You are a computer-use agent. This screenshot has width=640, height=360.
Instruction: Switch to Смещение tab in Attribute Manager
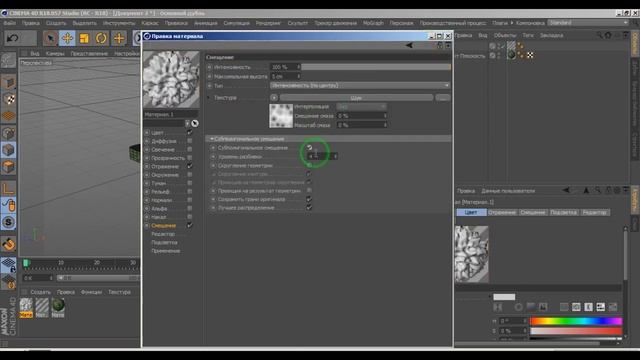click(533, 213)
